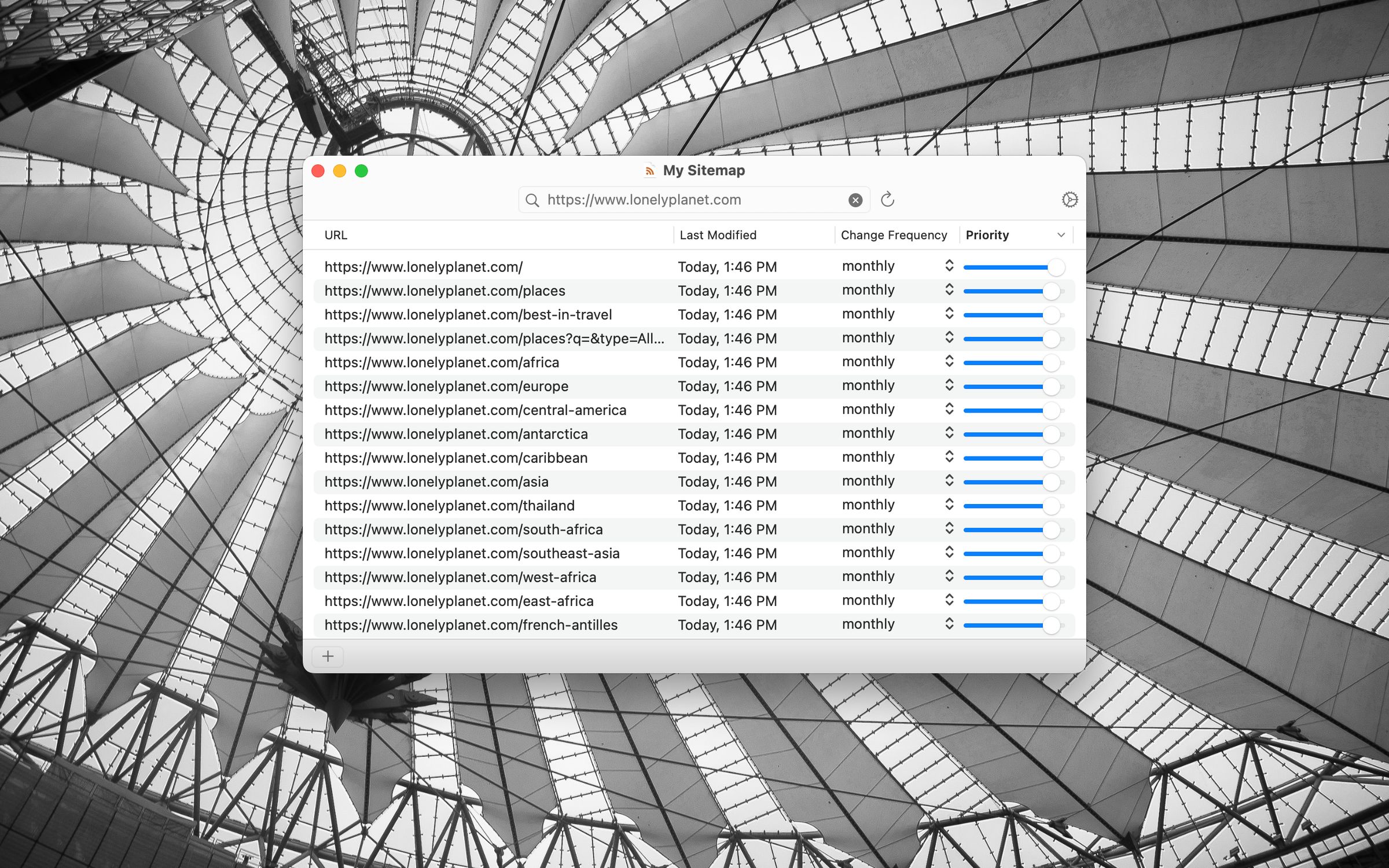Open frequency stepper for the homepage row
1389x868 pixels.
(x=949, y=266)
